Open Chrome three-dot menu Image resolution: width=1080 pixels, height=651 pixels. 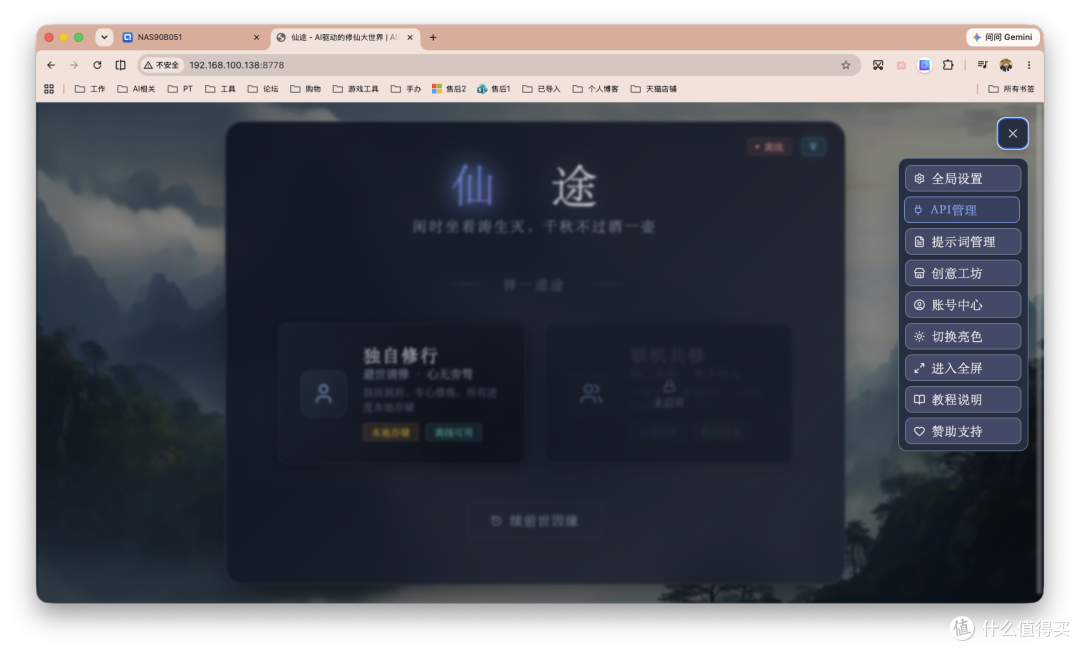click(1029, 65)
